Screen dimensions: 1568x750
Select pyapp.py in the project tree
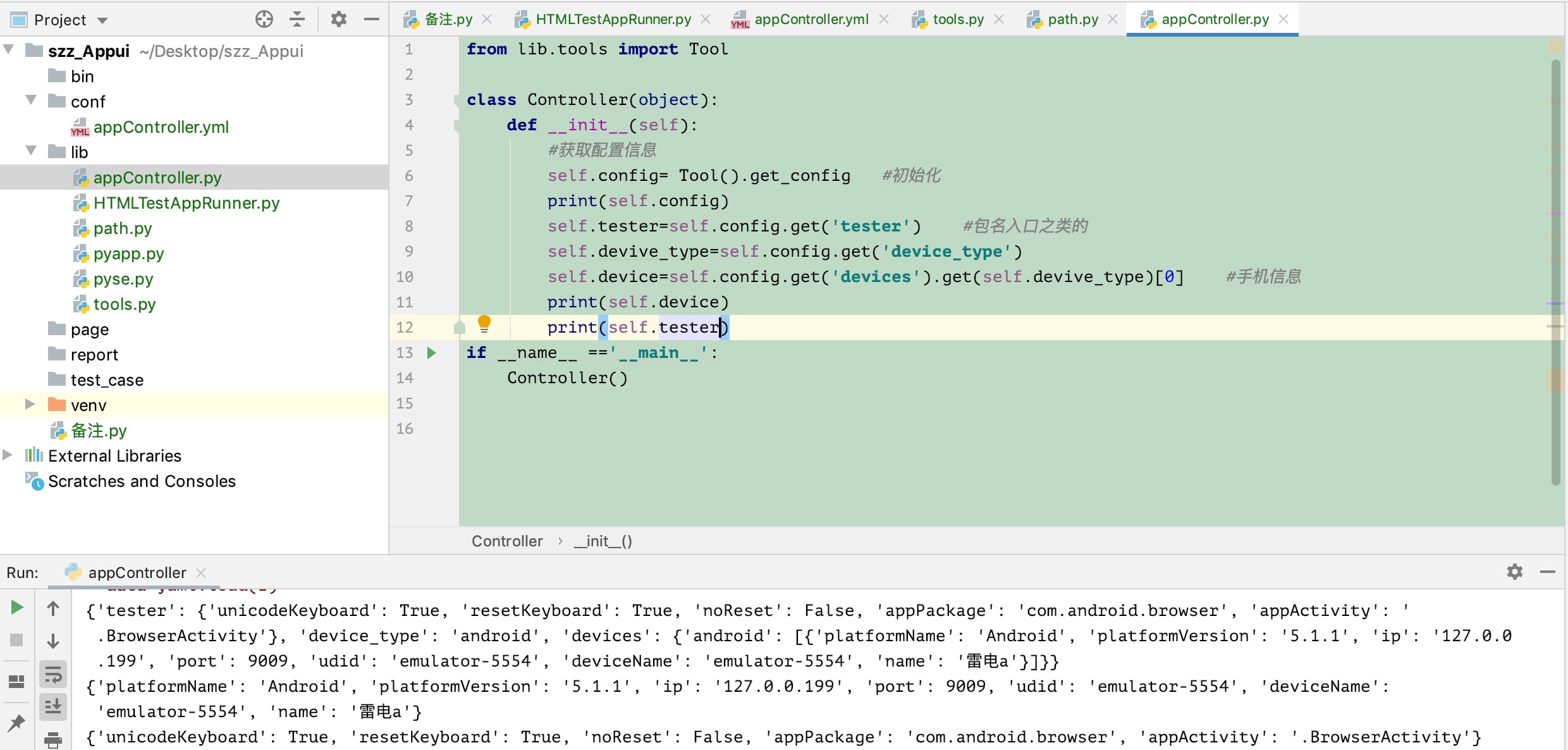128,254
